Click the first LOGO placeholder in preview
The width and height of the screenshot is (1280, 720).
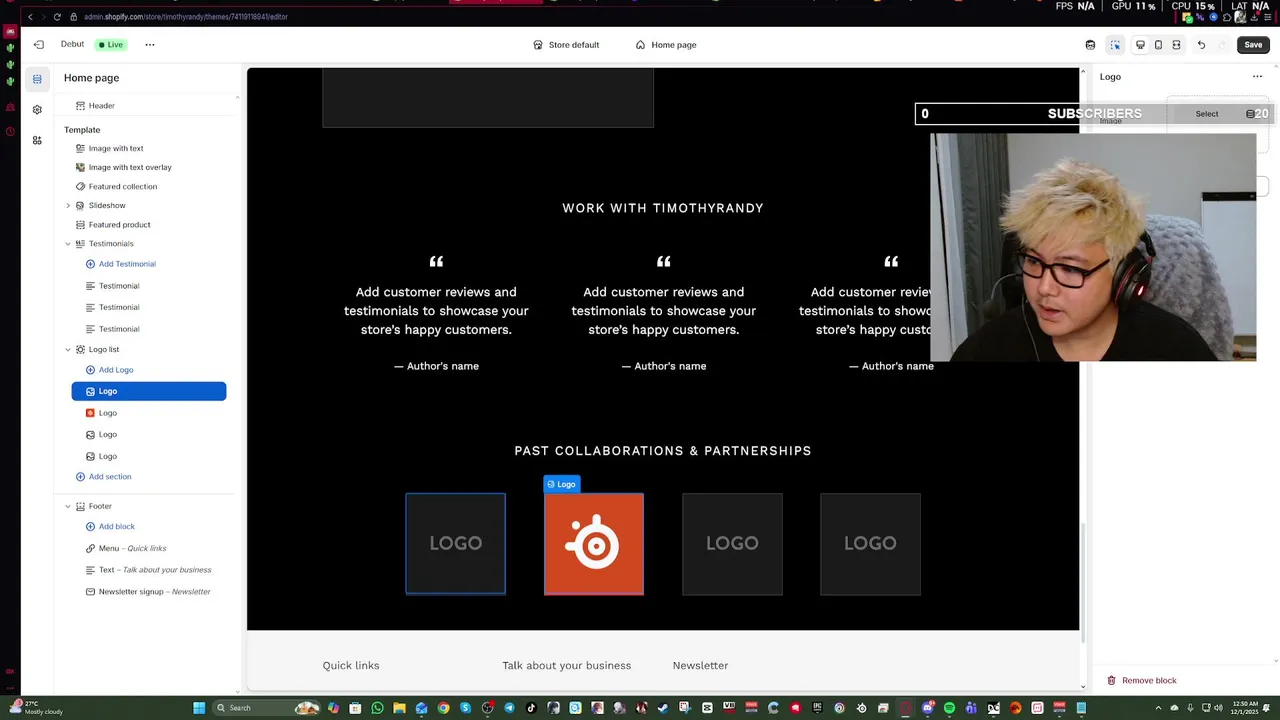[455, 543]
